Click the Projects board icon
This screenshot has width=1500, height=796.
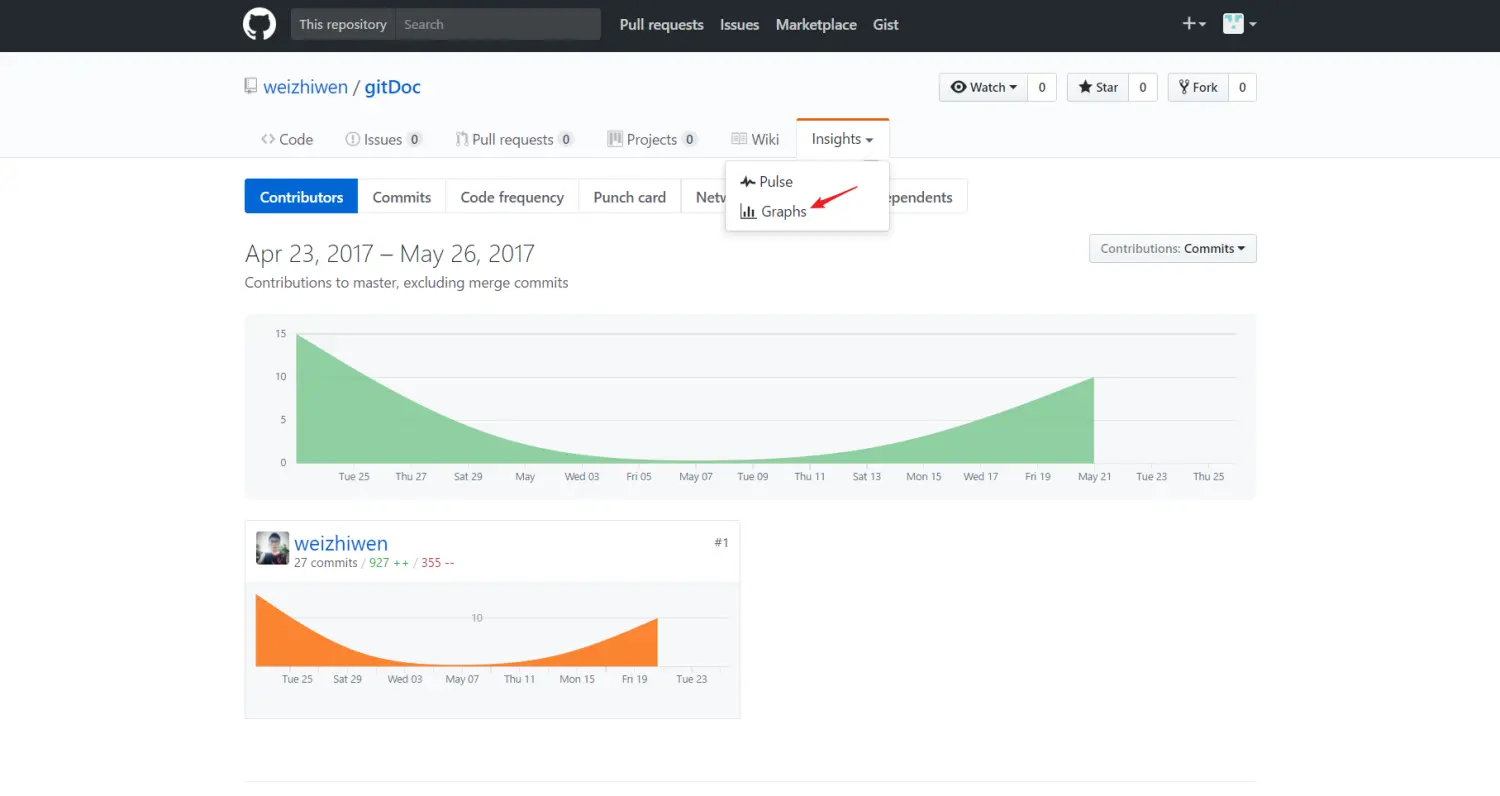pos(615,139)
